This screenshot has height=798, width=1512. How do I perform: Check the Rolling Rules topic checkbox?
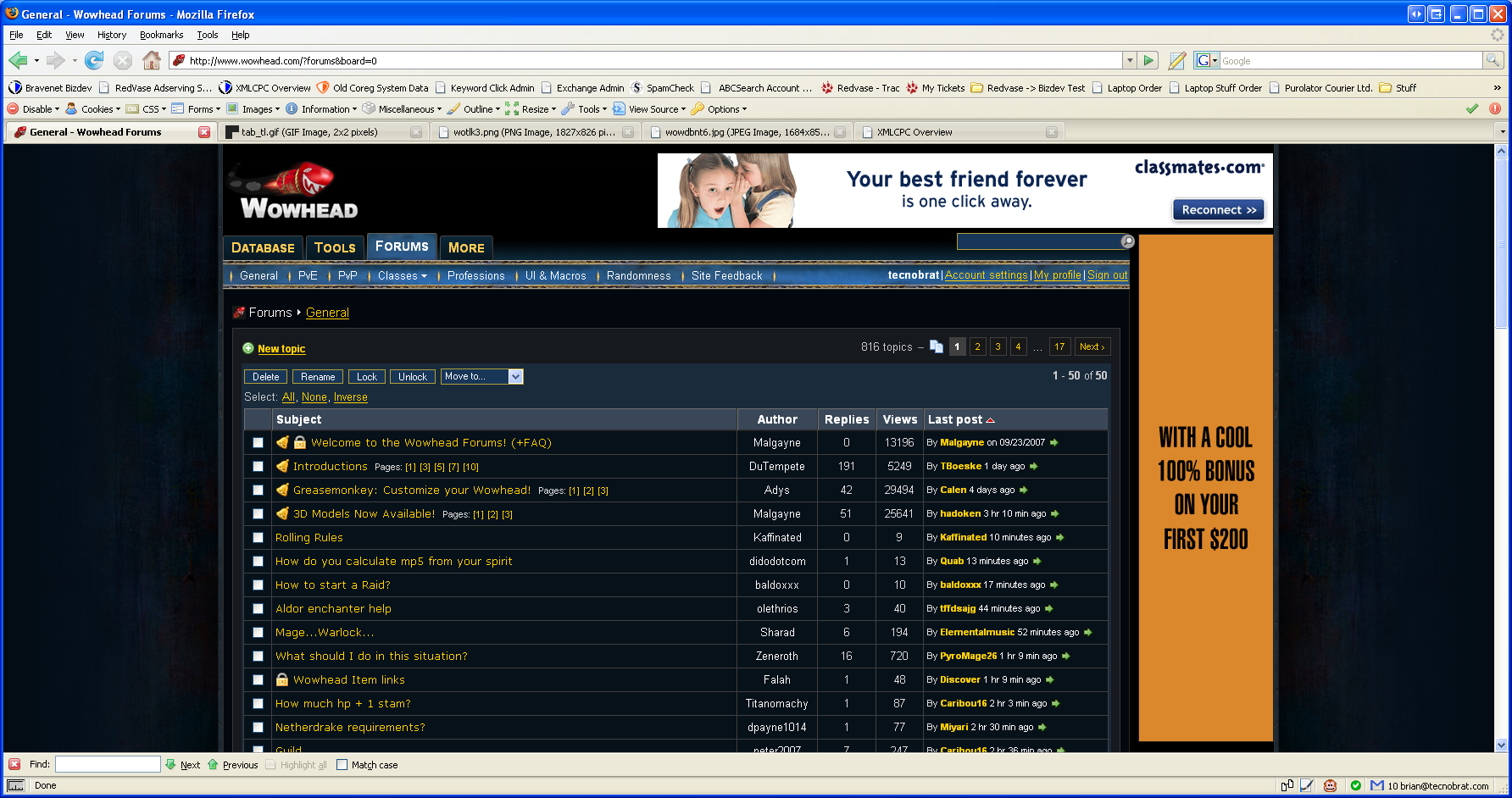point(258,537)
